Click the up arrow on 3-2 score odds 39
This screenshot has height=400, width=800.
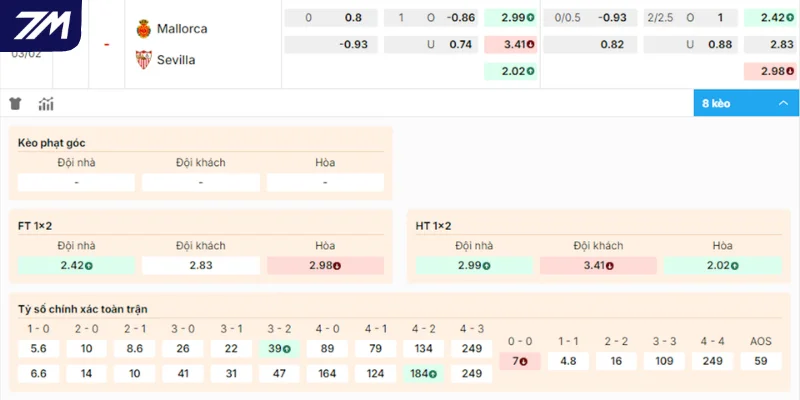[x=286, y=349]
